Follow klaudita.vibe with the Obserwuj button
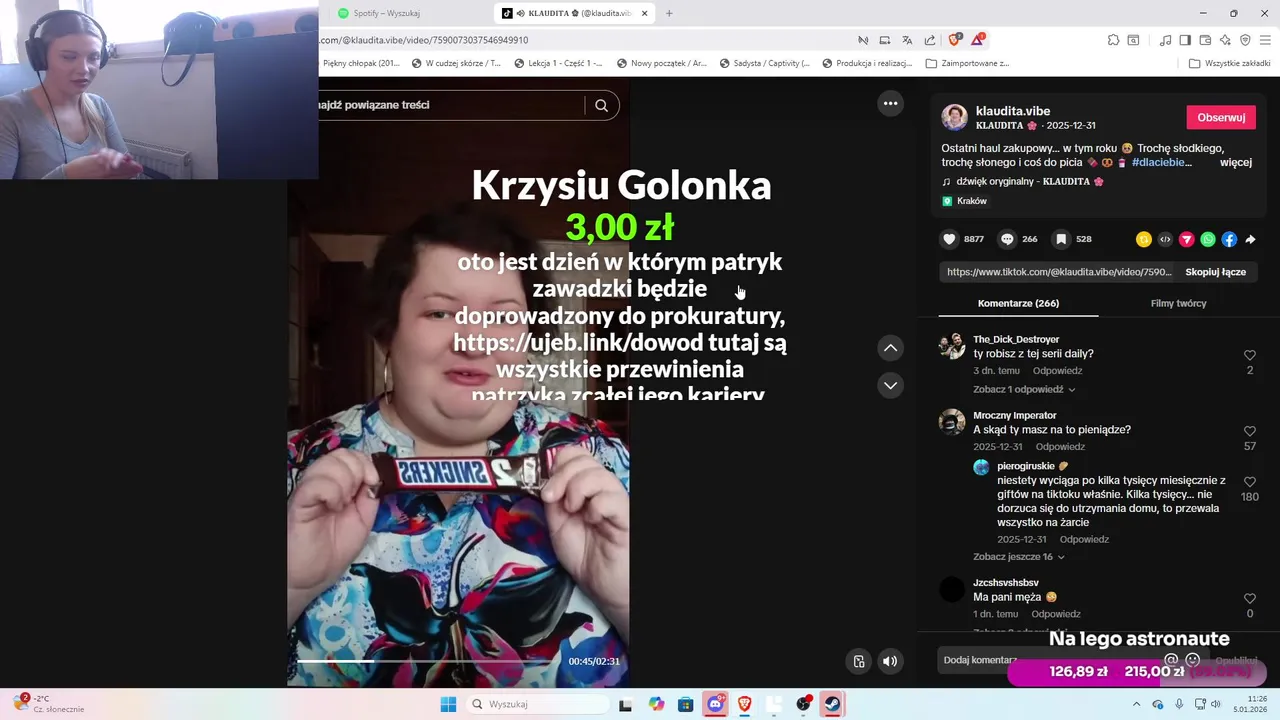Image resolution: width=1280 pixels, height=720 pixels. click(1221, 117)
